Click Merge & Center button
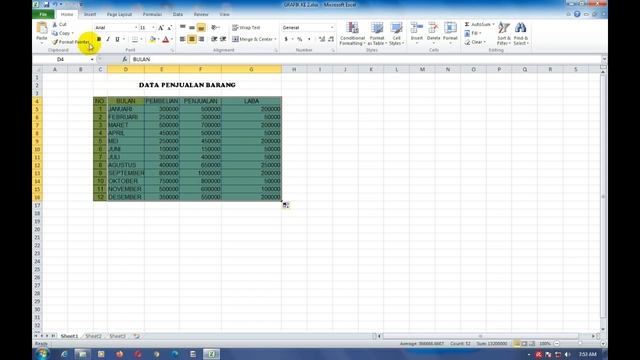The image size is (640, 360). [252, 39]
